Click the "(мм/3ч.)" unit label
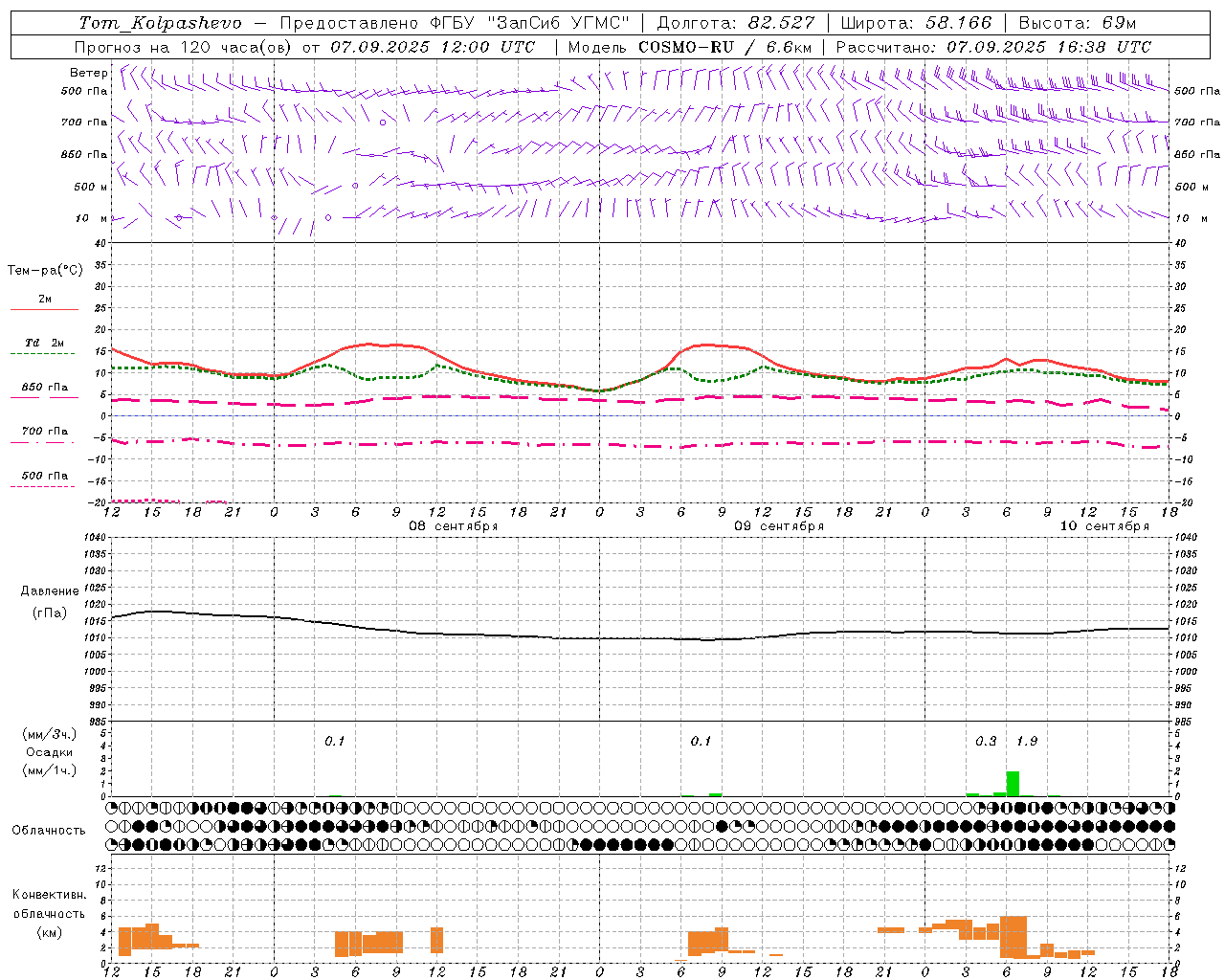 (50, 734)
